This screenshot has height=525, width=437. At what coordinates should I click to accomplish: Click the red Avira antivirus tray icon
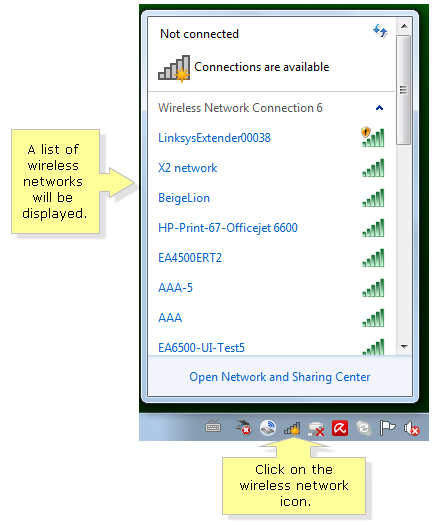pyautogui.click(x=340, y=428)
